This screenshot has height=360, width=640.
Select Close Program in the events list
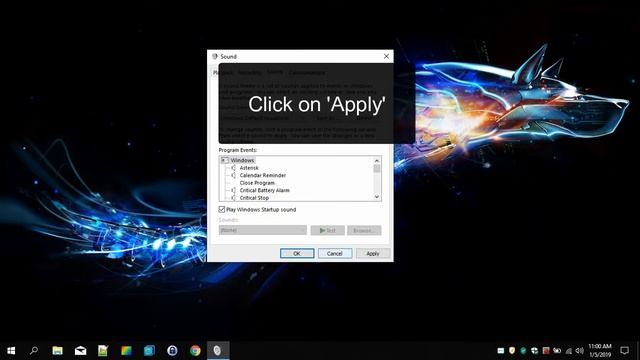point(257,183)
